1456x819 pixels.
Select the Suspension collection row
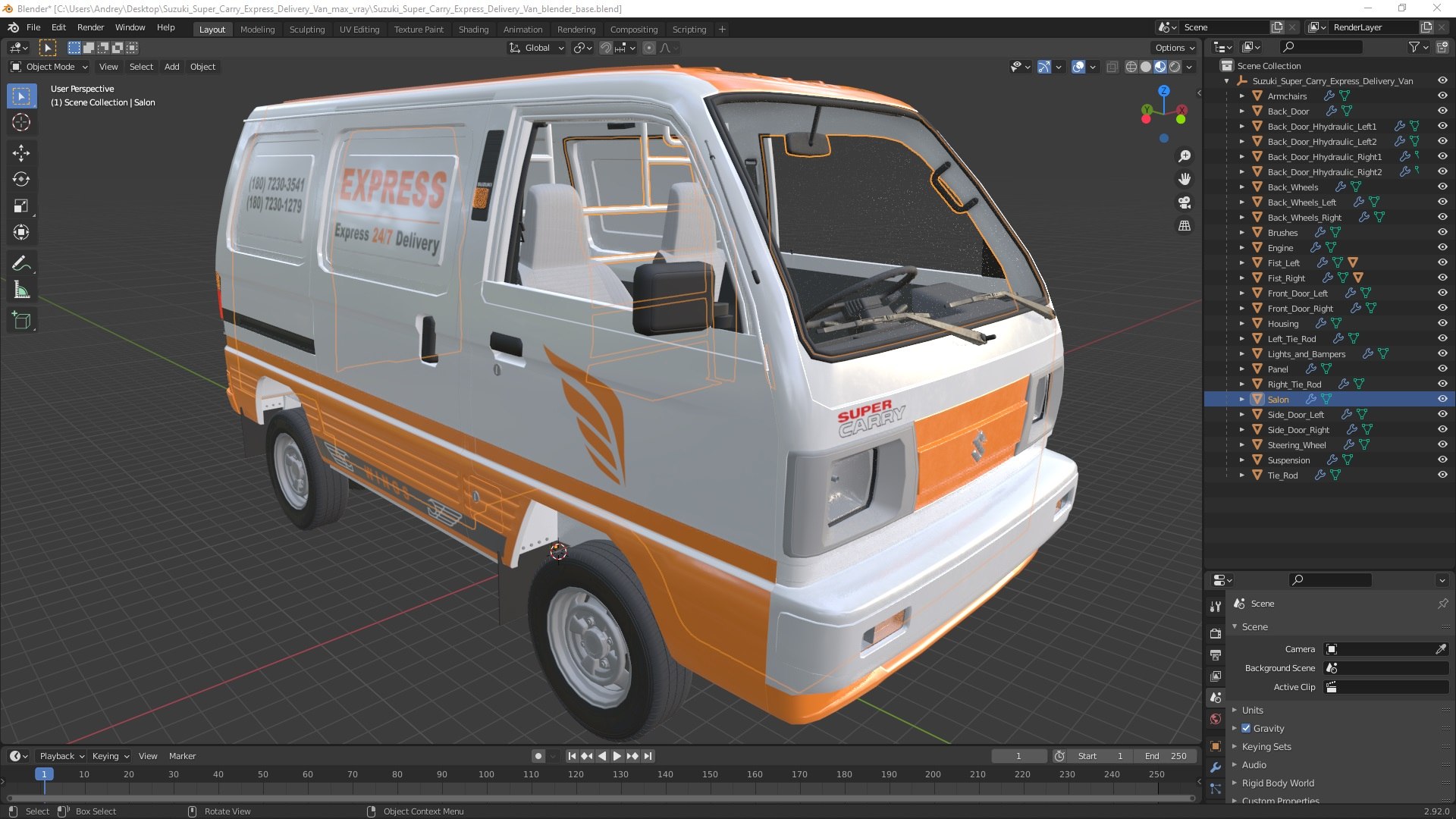[1329, 460]
